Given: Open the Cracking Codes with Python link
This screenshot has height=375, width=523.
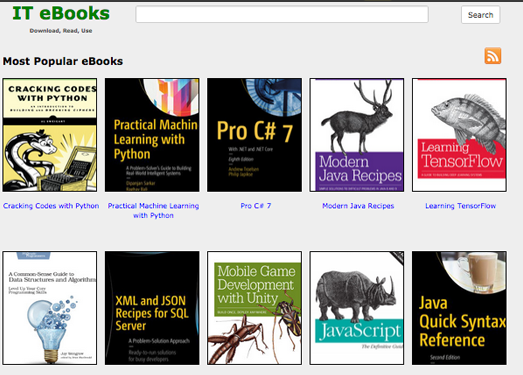Looking at the screenshot, I should [x=51, y=206].
